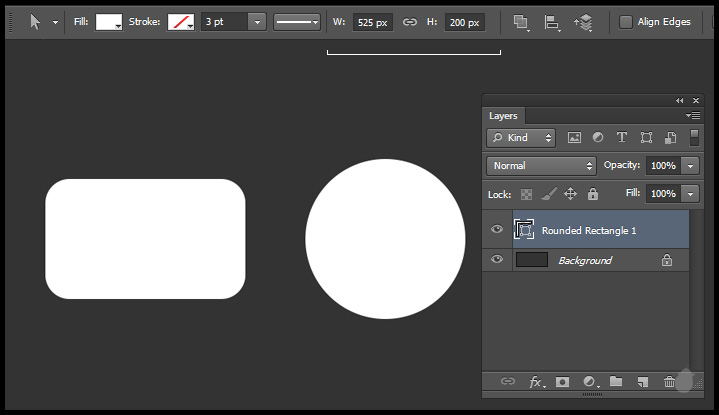The height and width of the screenshot is (415, 719).
Task: Open the path operations icon
Action: (x=521, y=22)
